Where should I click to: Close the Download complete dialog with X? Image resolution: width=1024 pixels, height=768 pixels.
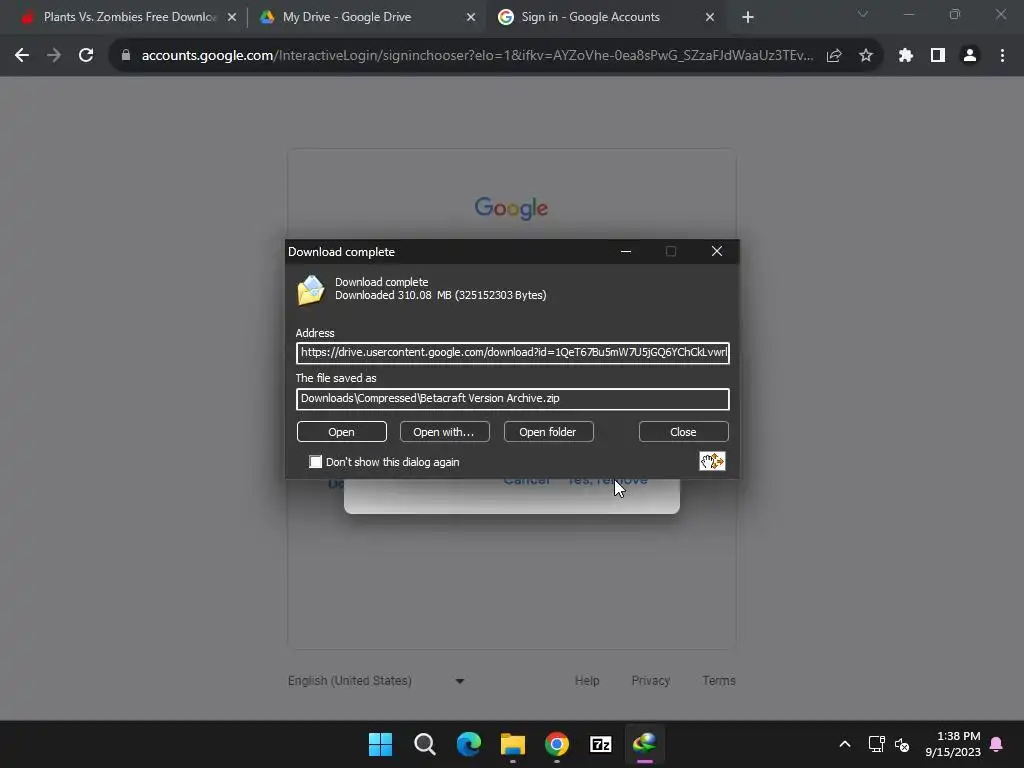coord(716,251)
